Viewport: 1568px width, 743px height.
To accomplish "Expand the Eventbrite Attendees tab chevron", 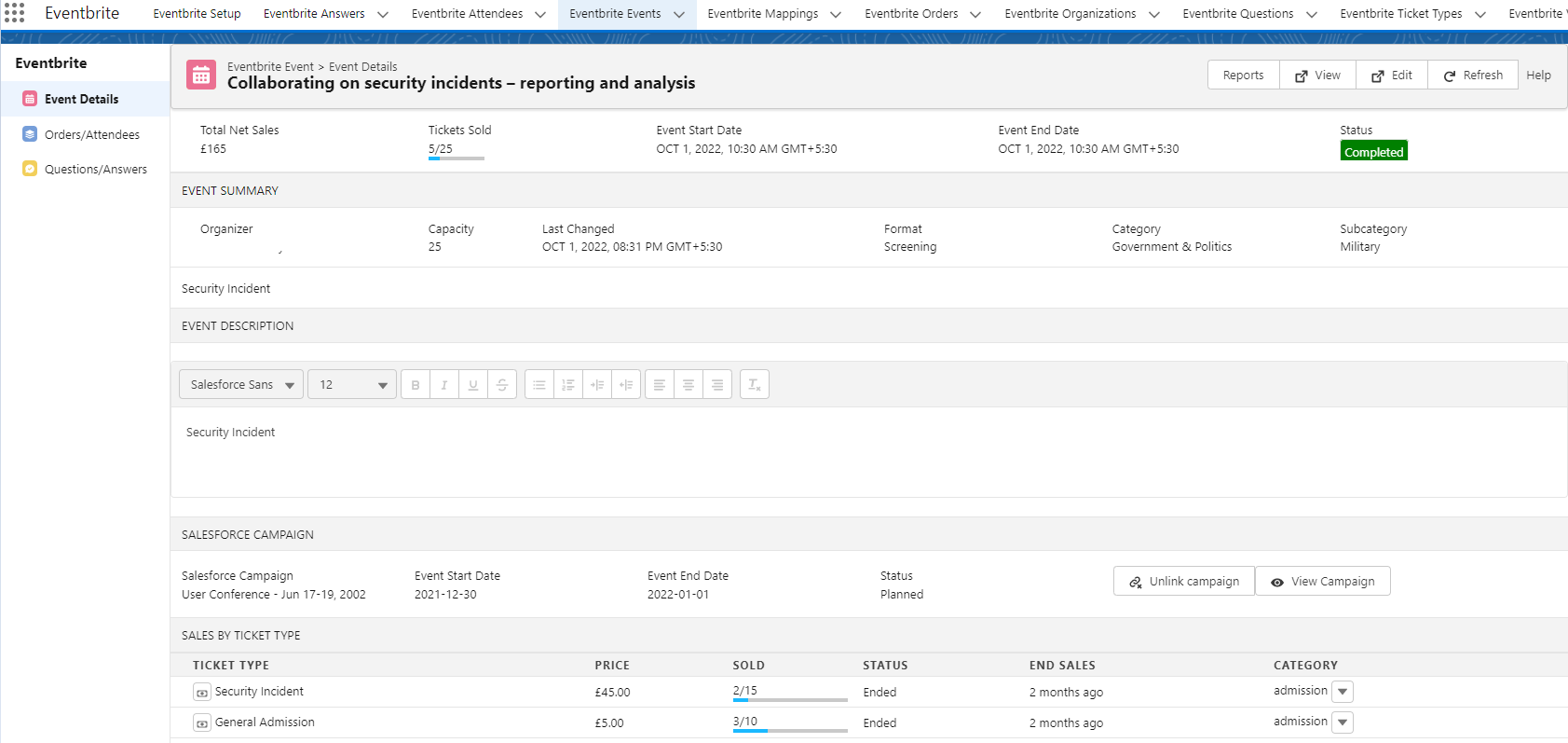I will [540, 14].
